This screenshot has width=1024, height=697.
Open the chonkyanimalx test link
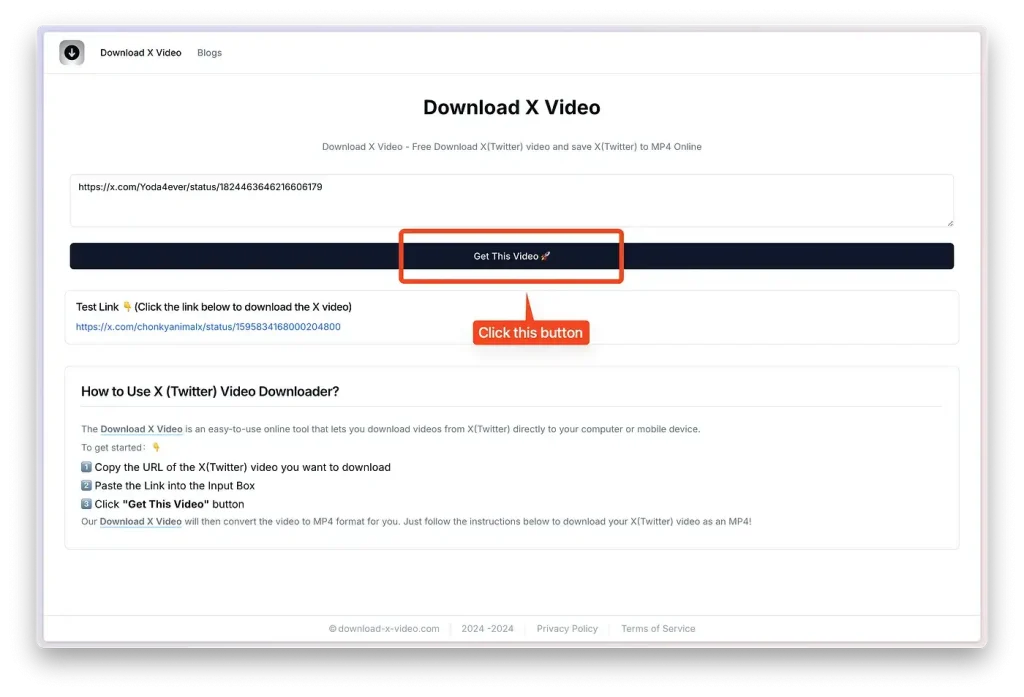click(208, 327)
